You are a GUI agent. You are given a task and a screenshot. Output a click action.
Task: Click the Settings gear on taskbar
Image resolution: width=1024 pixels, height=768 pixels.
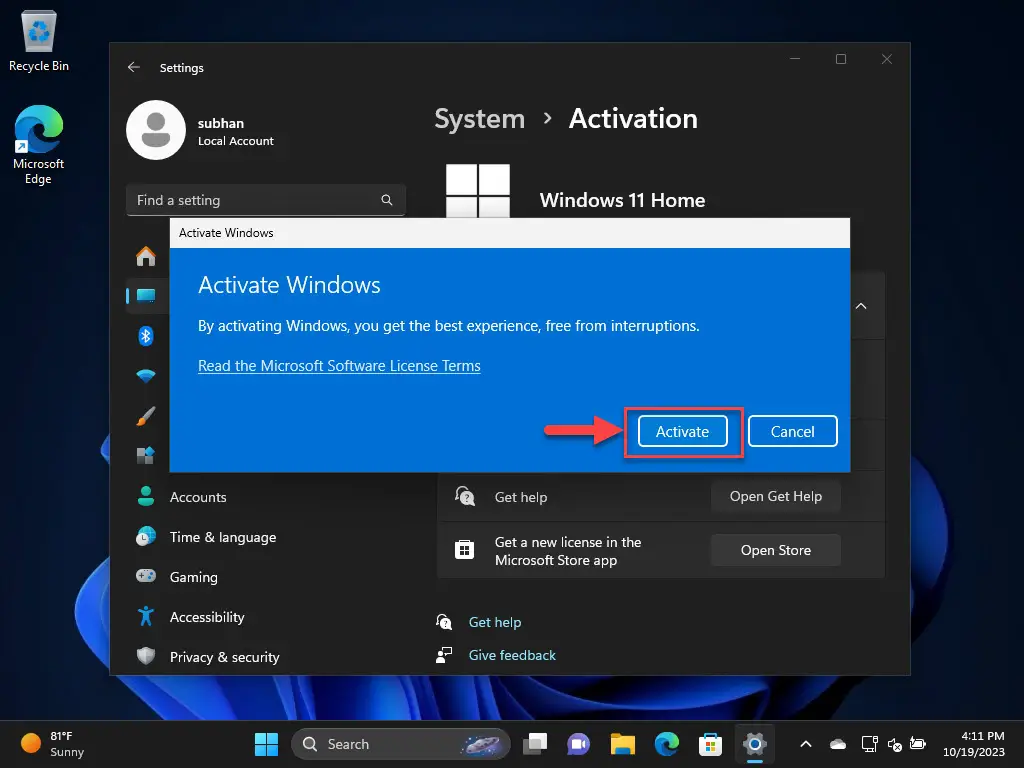[754, 744]
